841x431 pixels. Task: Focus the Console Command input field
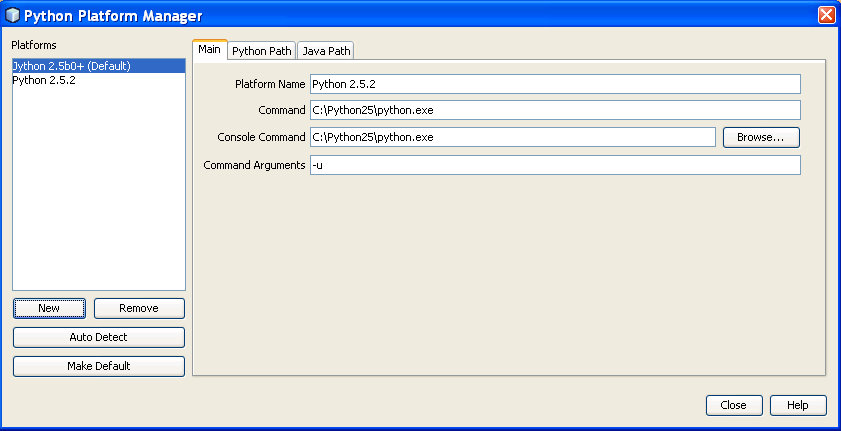(x=513, y=137)
